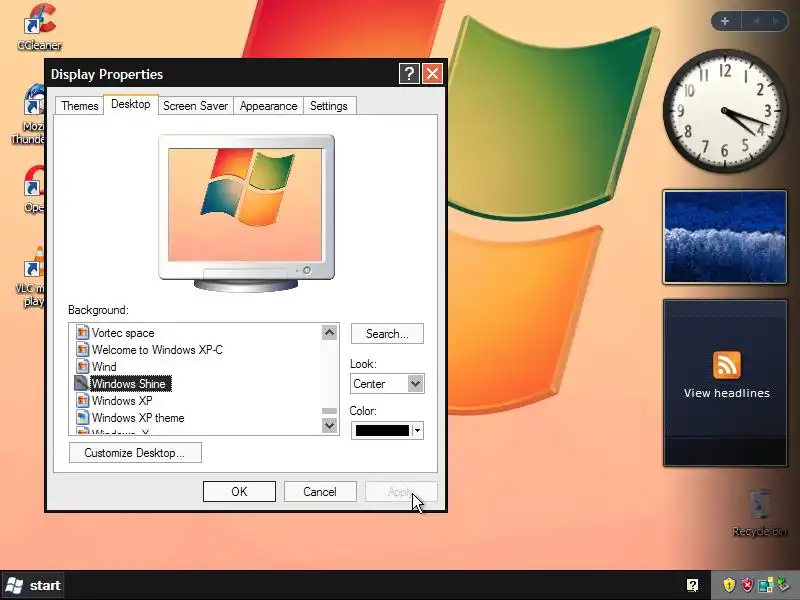Click the sidebar add gadget plus button
The image size is (800, 600).
(x=725, y=21)
